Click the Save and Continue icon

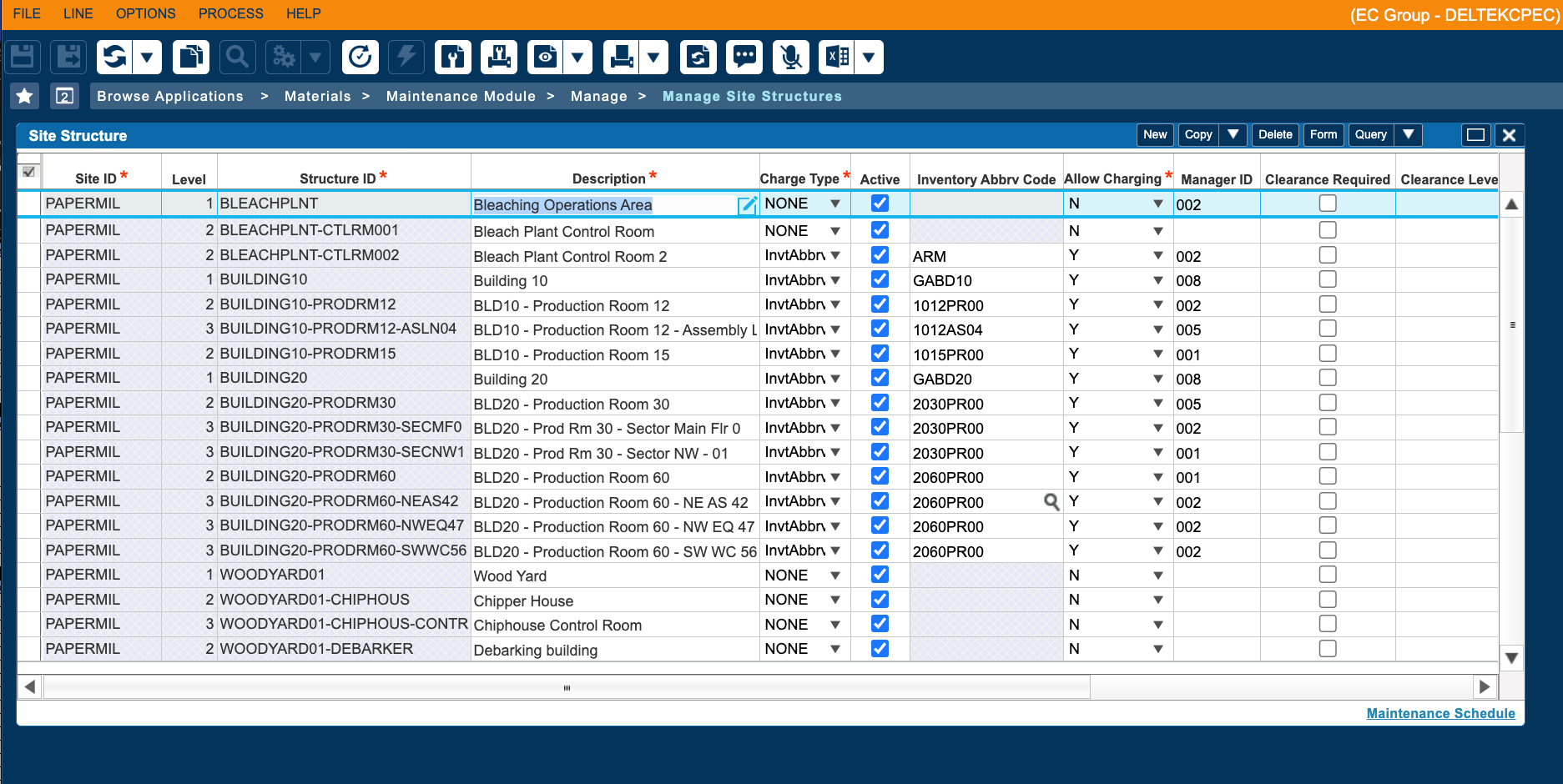pyautogui.click(x=68, y=58)
